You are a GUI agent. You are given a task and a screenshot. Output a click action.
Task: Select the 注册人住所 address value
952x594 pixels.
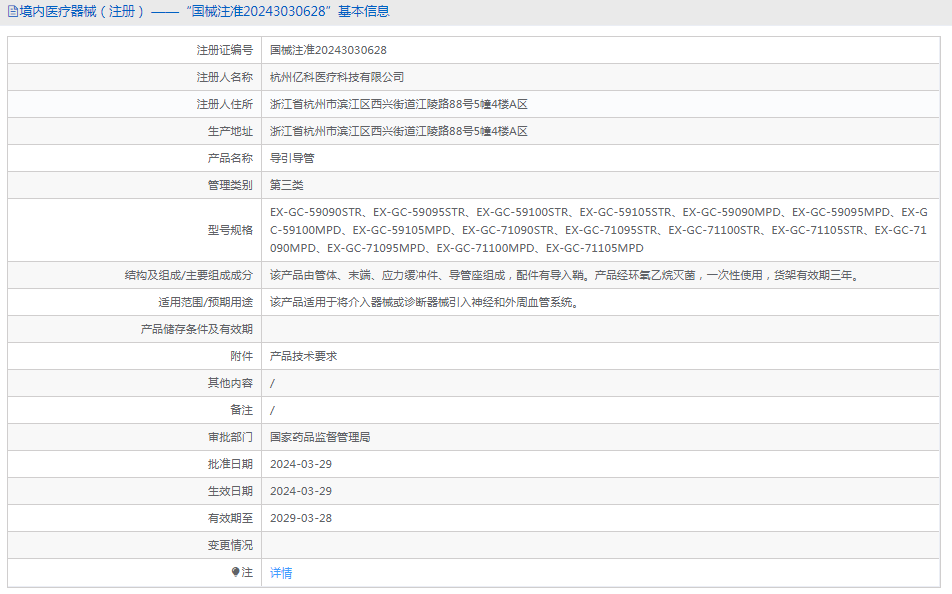coord(399,104)
